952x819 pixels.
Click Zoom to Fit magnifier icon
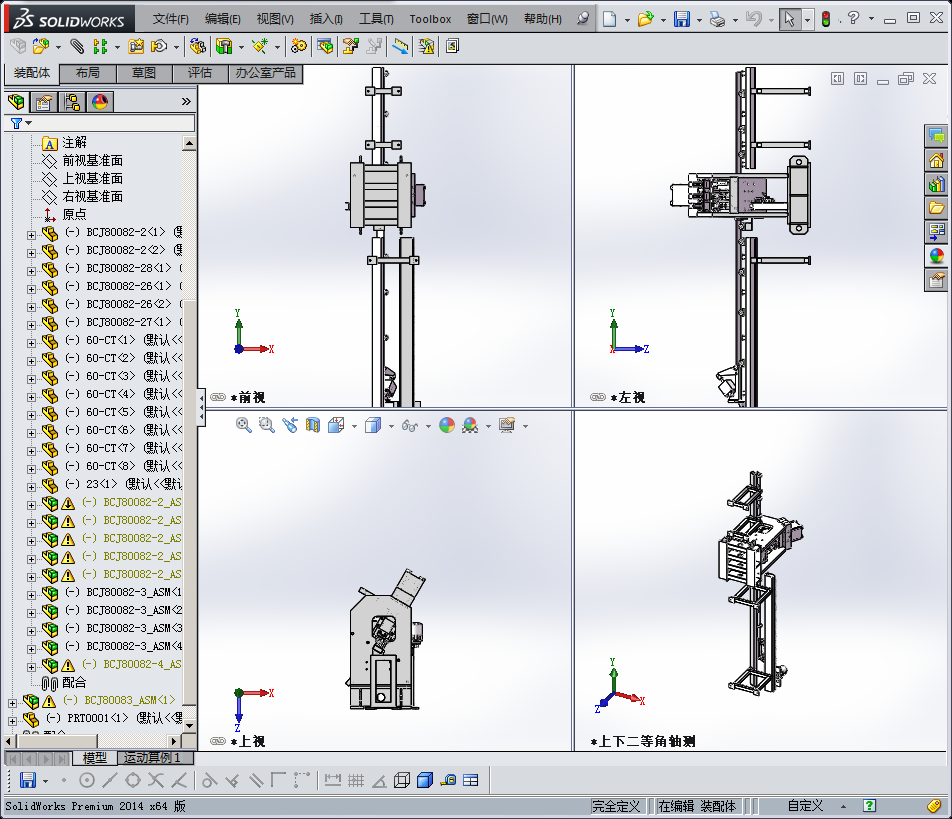[244, 425]
